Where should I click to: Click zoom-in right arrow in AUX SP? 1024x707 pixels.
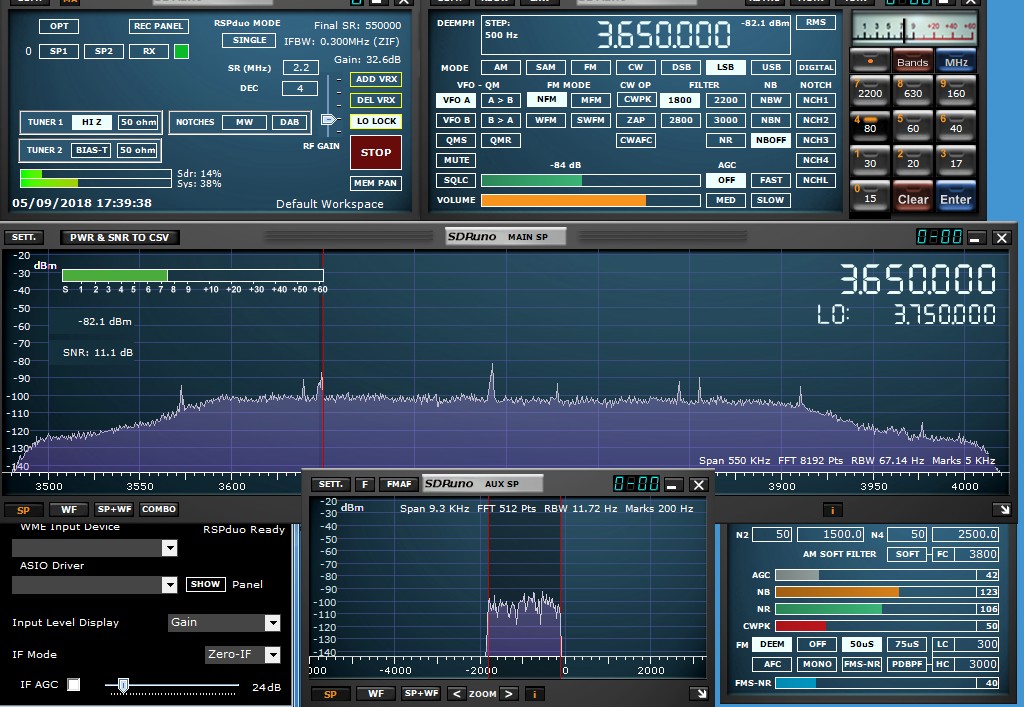coord(509,694)
